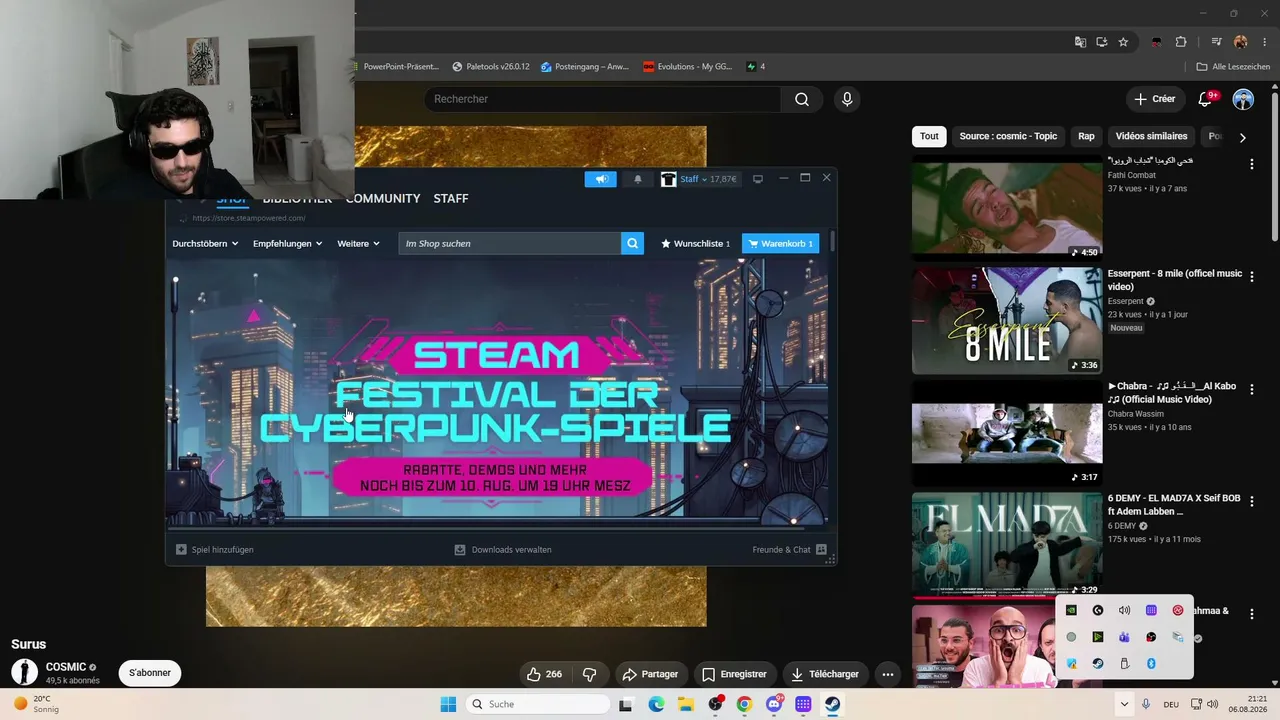Open 'Paletools v26.0.12' bookmark
The height and width of the screenshot is (720, 1280).
[x=491, y=67]
